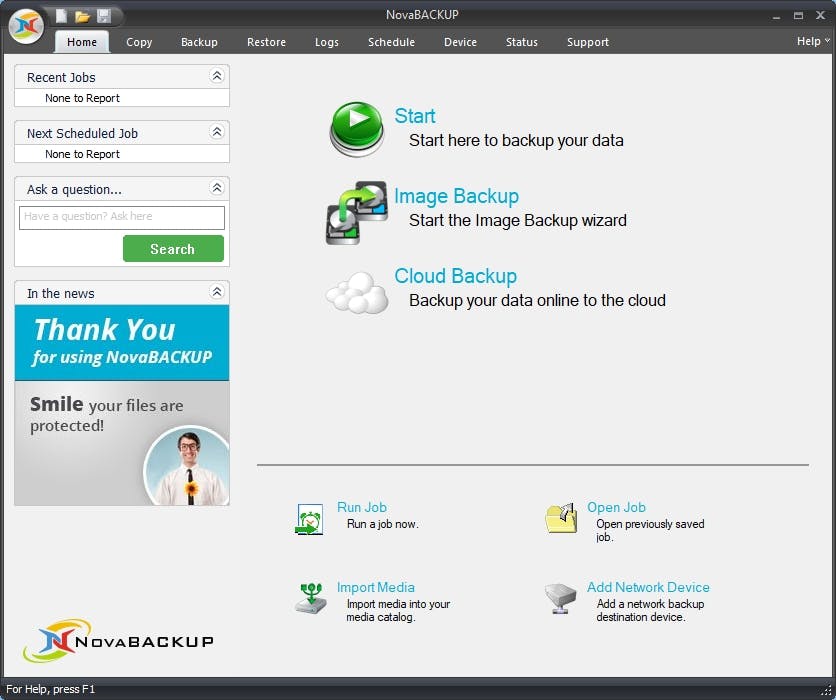
Task: Click the Start link
Action: pyautogui.click(x=415, y=116)
